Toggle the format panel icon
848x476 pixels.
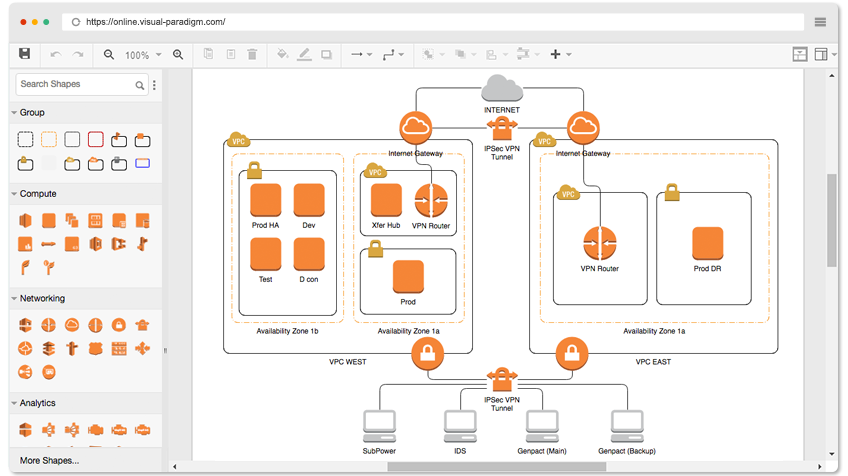821,54
